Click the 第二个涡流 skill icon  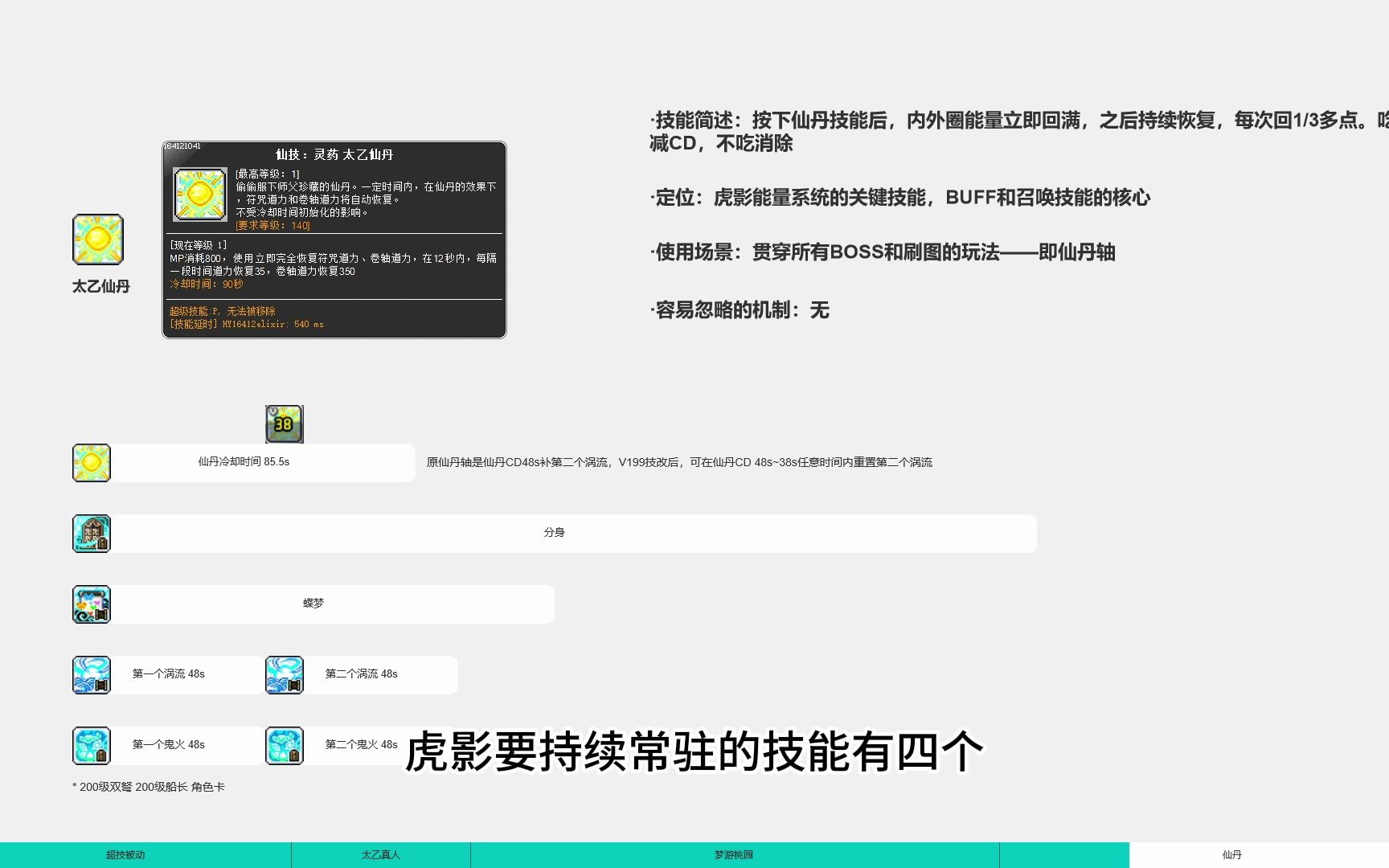pos(285,675)
